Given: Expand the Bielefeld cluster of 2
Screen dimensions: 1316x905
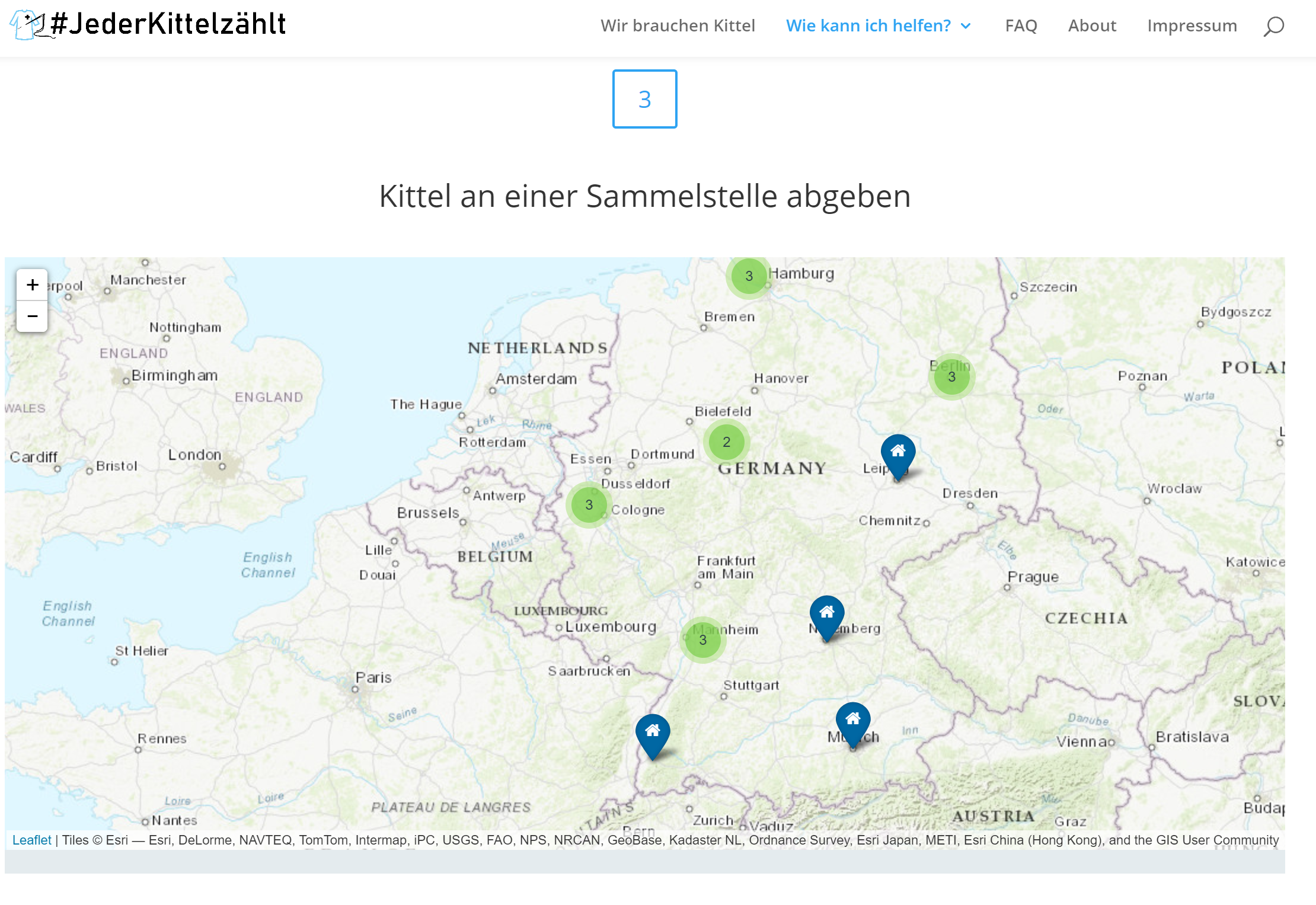Looking at the screenshot, I should [x=726, y=442].
